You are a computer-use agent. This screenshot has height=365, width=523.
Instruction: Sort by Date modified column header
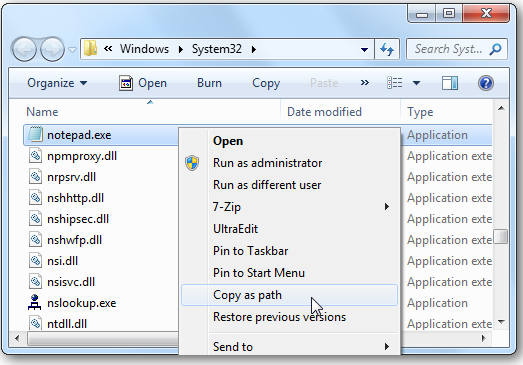coord(324,112)
